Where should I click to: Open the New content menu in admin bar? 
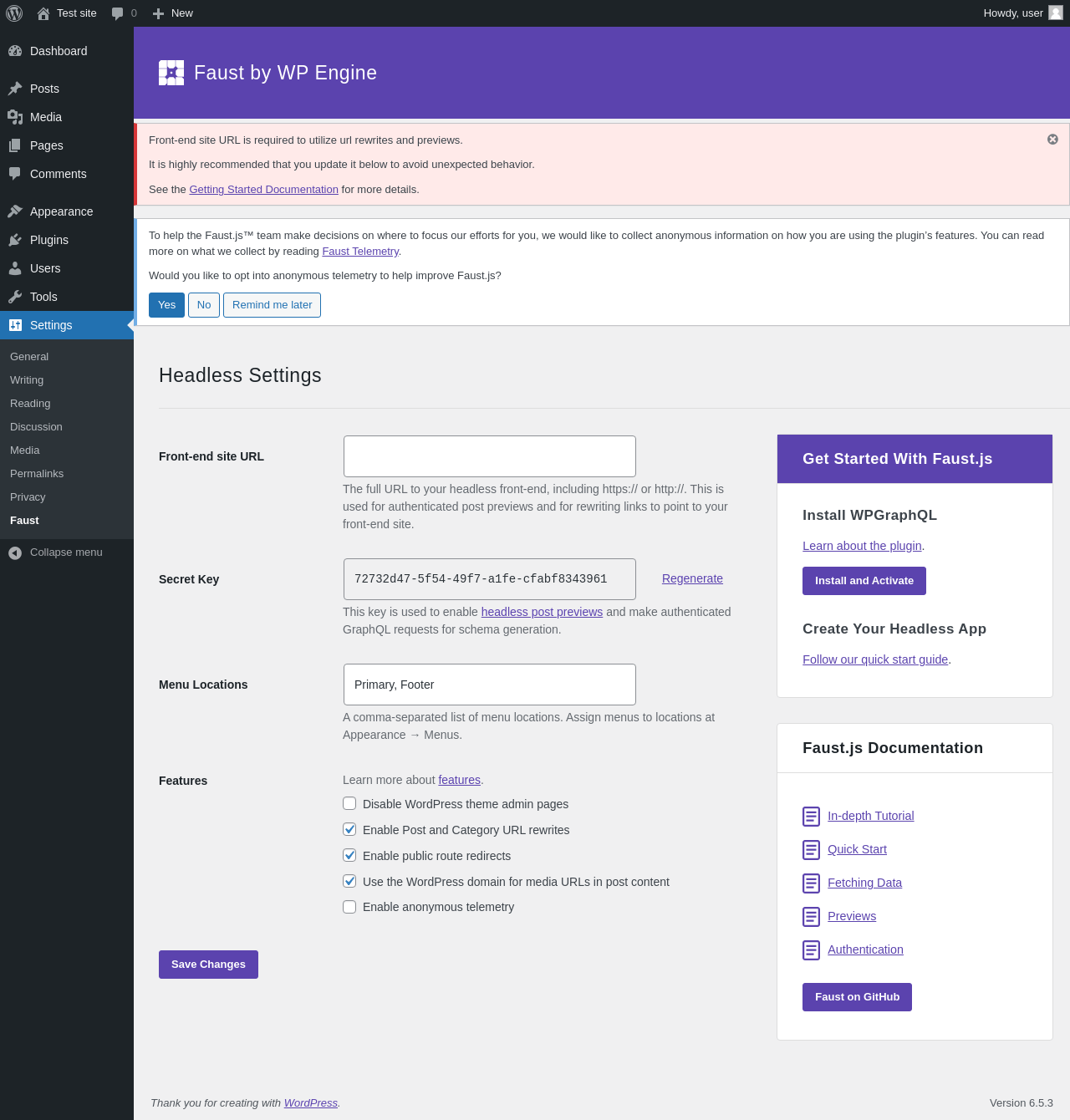pos(173,13)
